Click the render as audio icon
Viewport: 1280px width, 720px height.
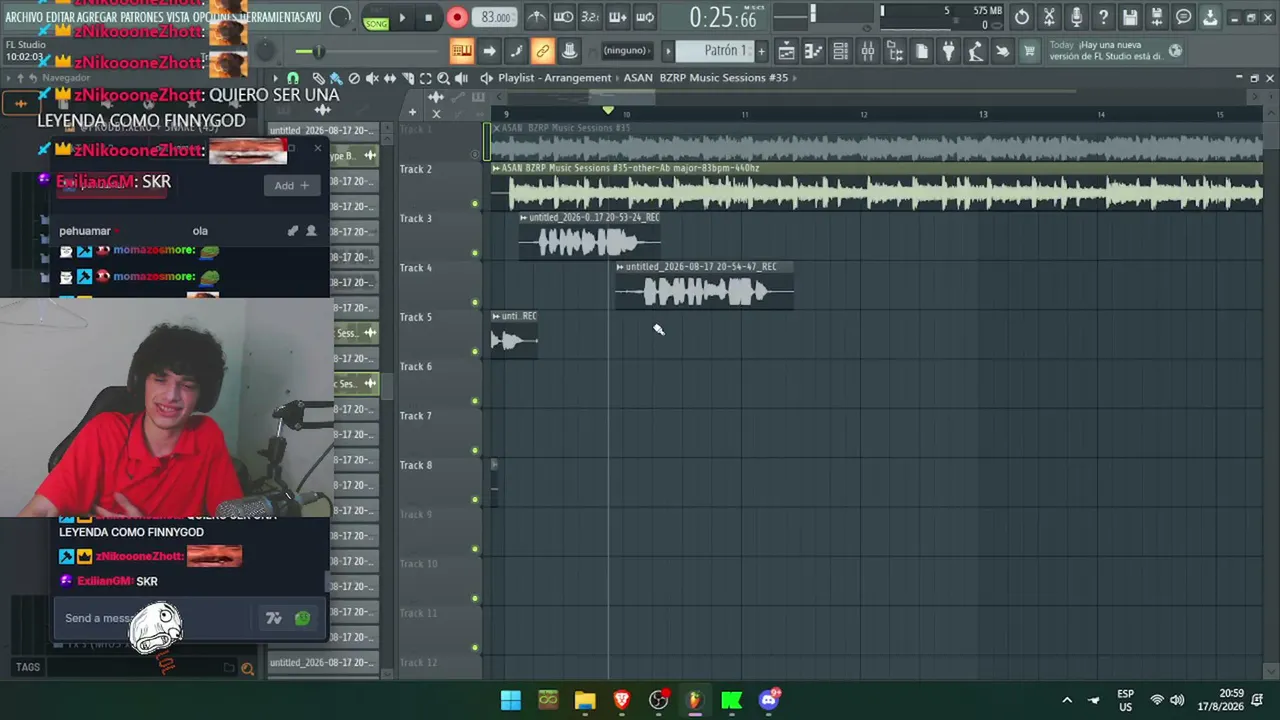point(1157,17)
